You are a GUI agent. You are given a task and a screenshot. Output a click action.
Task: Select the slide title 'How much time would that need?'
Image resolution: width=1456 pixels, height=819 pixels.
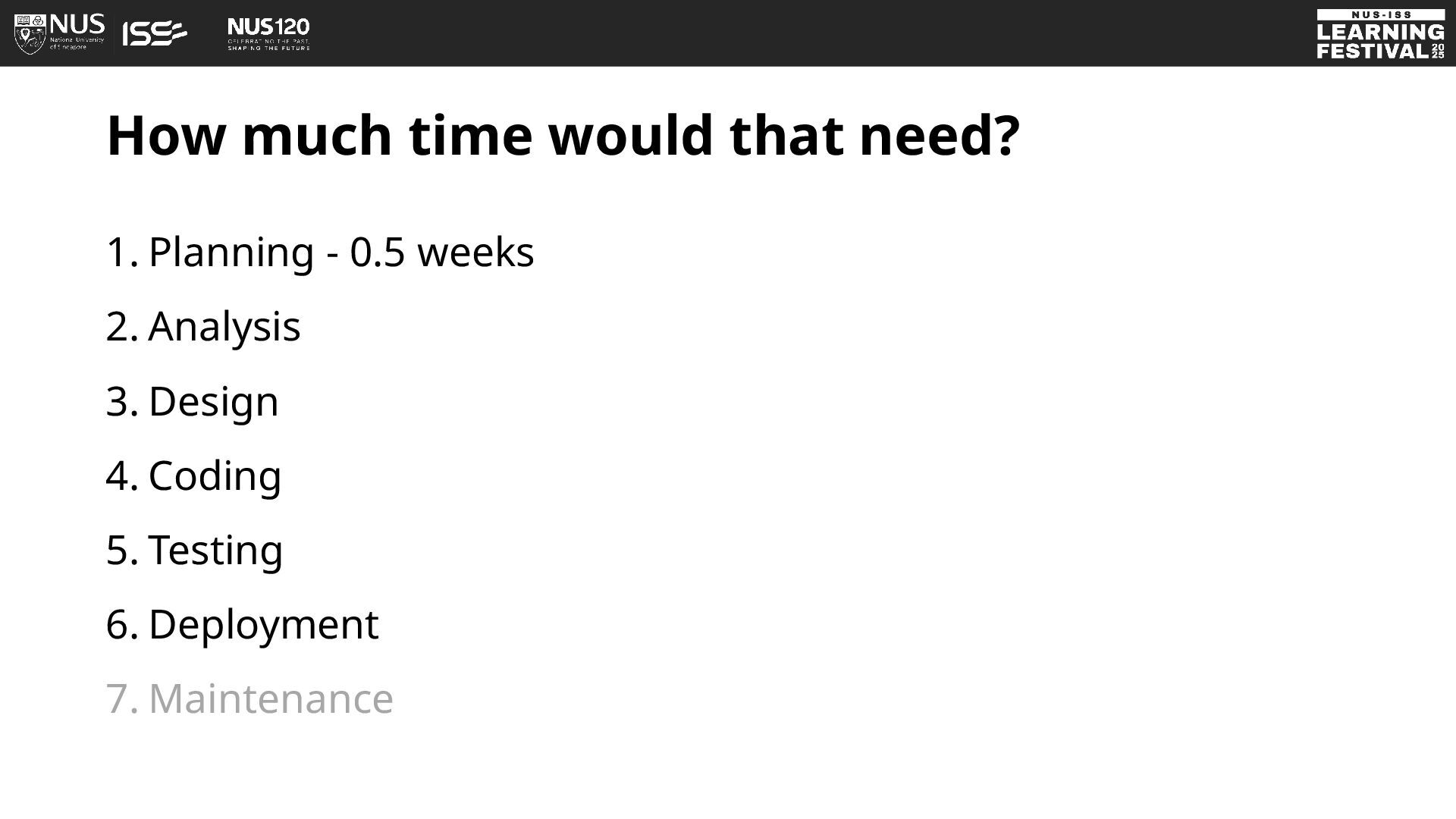tap(563, 136)
